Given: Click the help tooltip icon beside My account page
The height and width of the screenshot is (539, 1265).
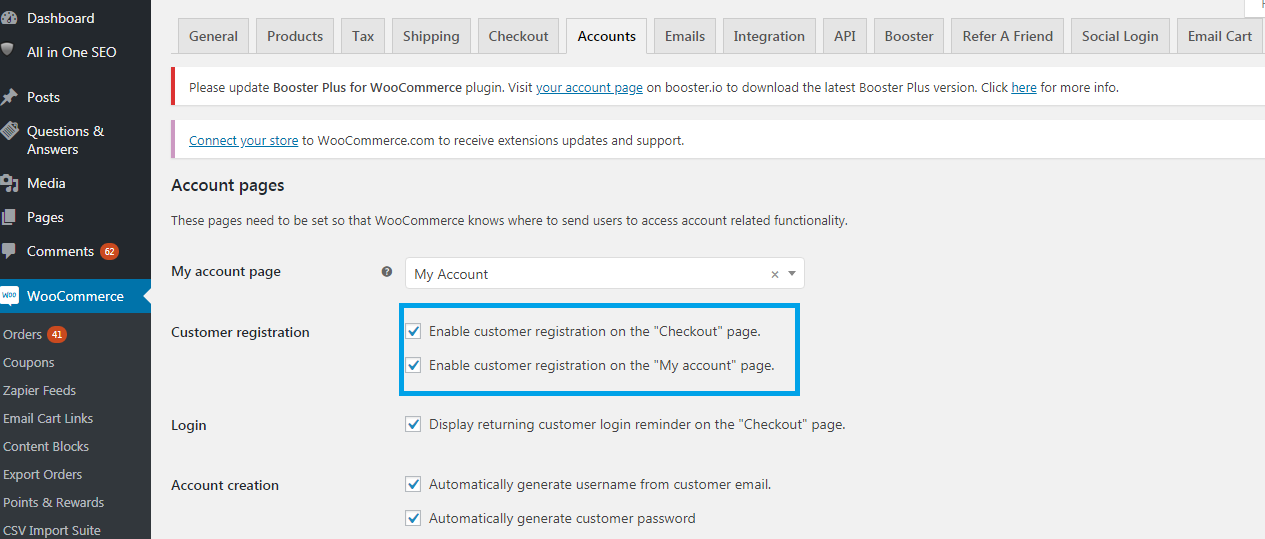Looking at the screenshot, I should tap(387, 272).
